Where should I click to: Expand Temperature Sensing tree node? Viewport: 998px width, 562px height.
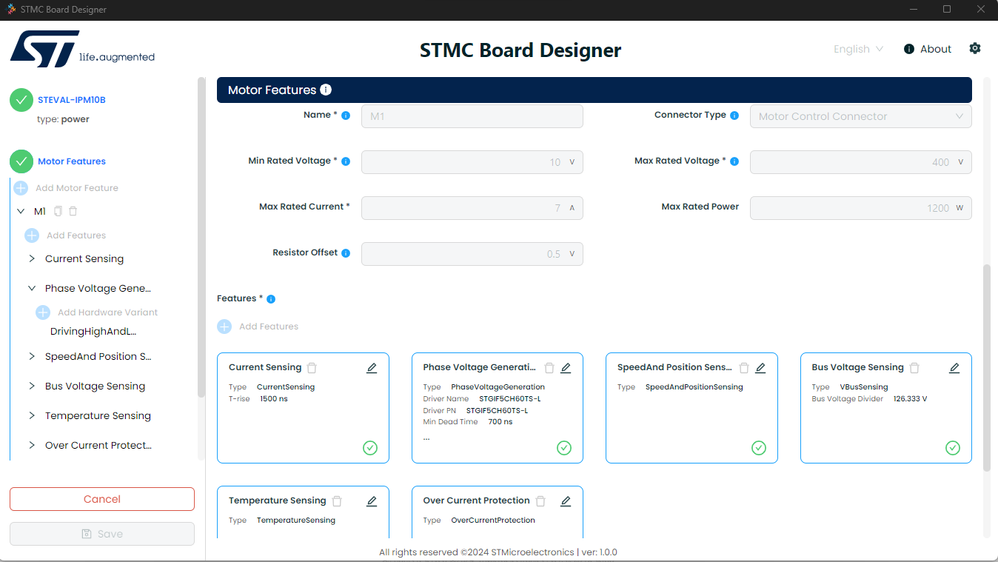(32, 416)
